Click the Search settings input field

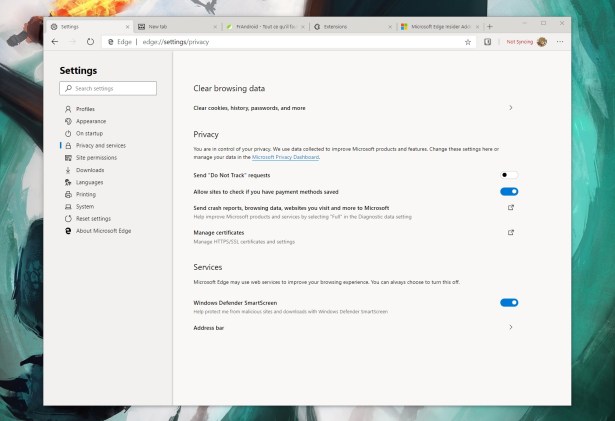pos(108,89)
